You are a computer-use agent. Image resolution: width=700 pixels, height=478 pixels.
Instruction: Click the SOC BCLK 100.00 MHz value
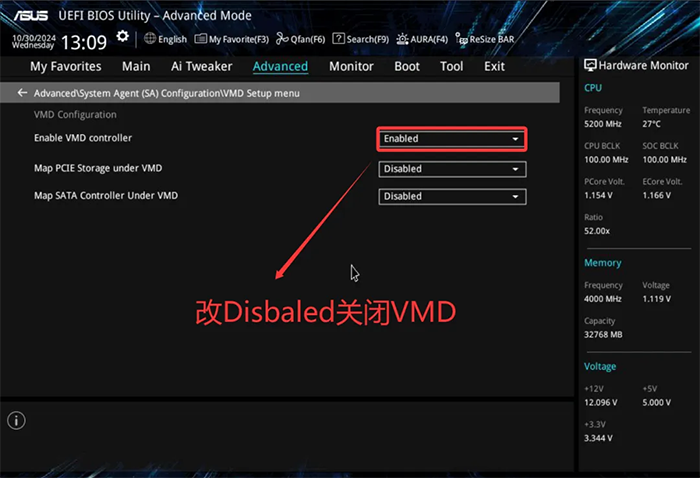click(x=664, y=159)
